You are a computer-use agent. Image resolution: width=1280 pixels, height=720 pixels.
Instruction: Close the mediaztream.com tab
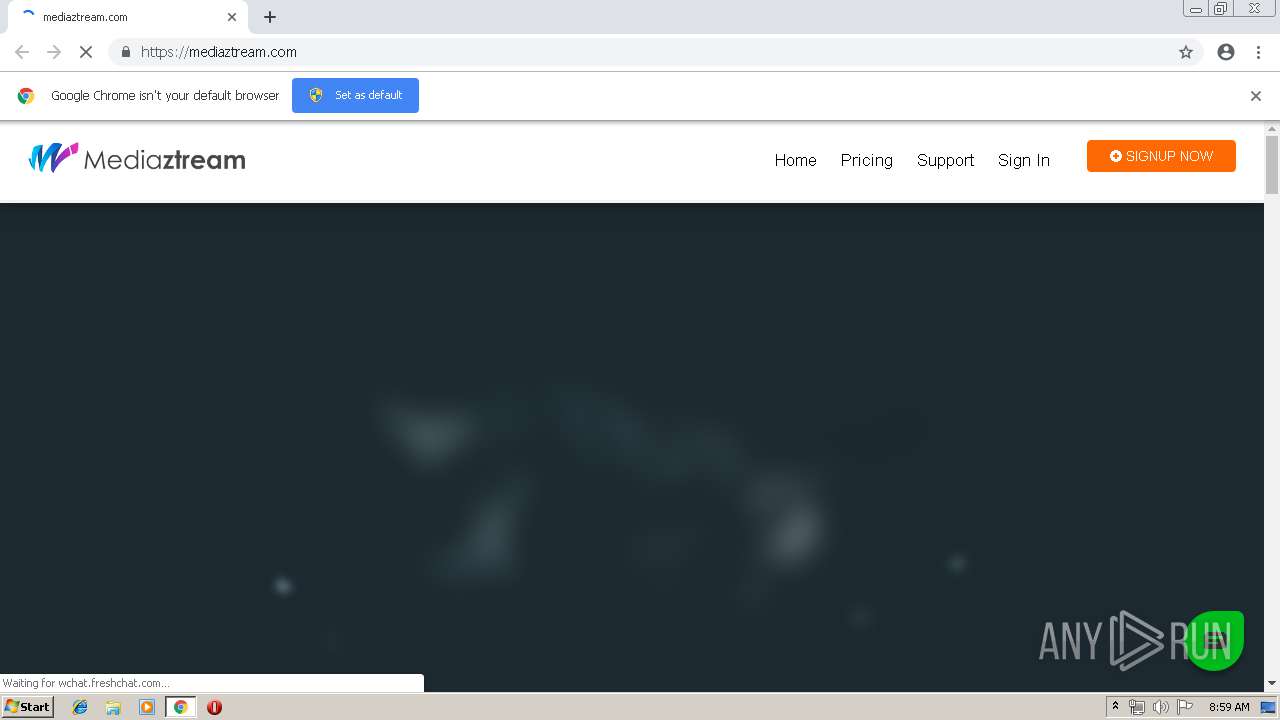pos(232,17)
